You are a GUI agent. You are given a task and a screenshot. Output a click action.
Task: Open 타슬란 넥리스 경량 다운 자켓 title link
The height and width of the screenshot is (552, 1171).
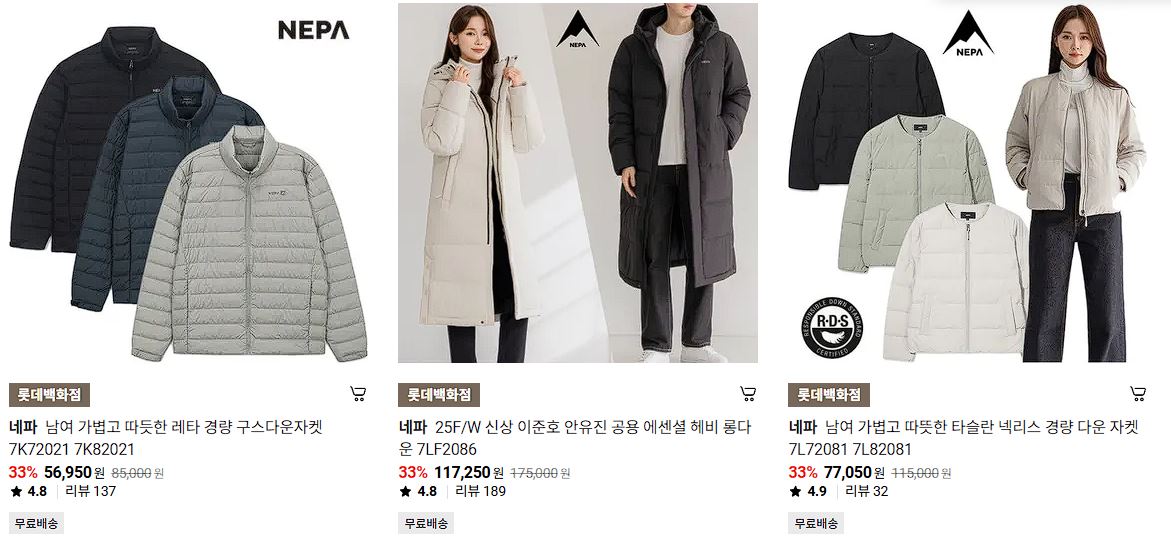click(x=963, y=438)
